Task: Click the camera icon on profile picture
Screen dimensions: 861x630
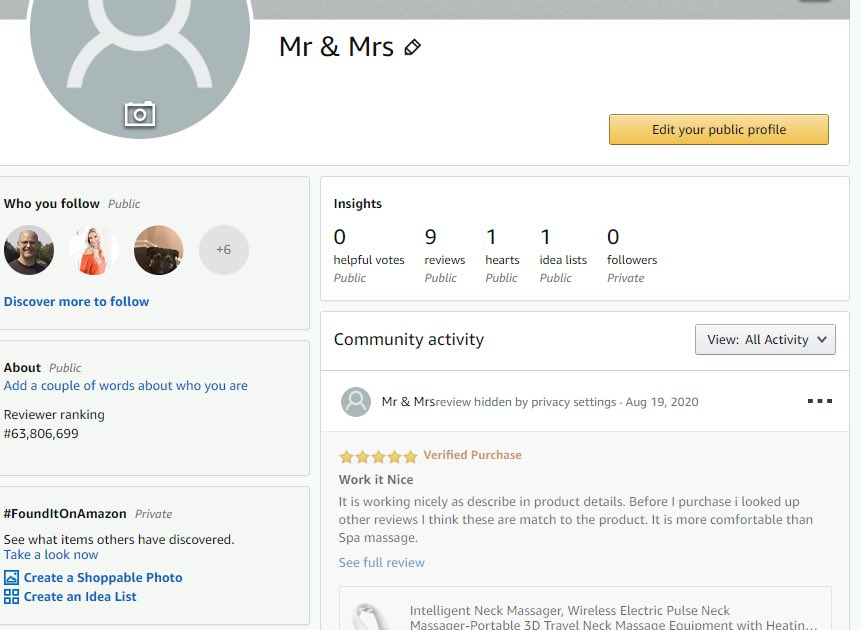Action: coord(140,114)
